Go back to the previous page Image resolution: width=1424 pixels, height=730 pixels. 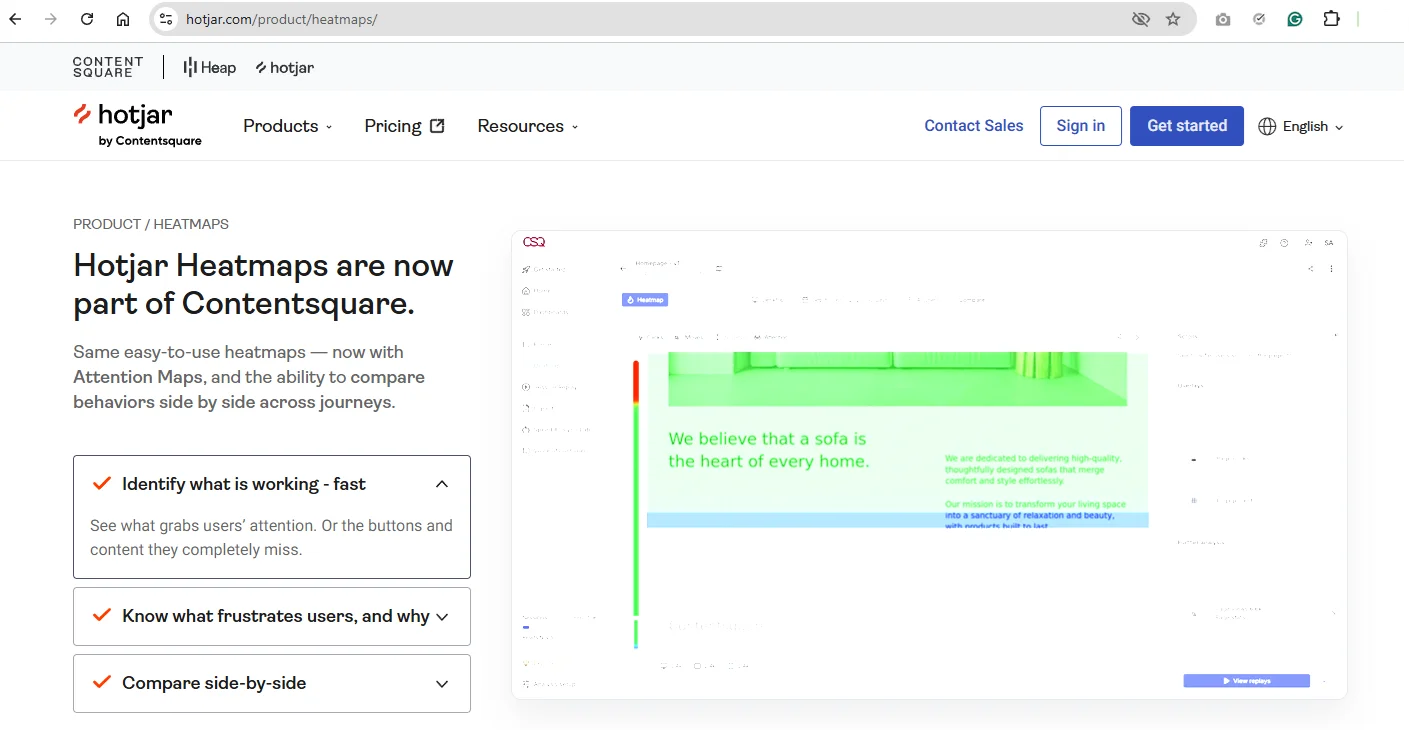coord(15,19)
